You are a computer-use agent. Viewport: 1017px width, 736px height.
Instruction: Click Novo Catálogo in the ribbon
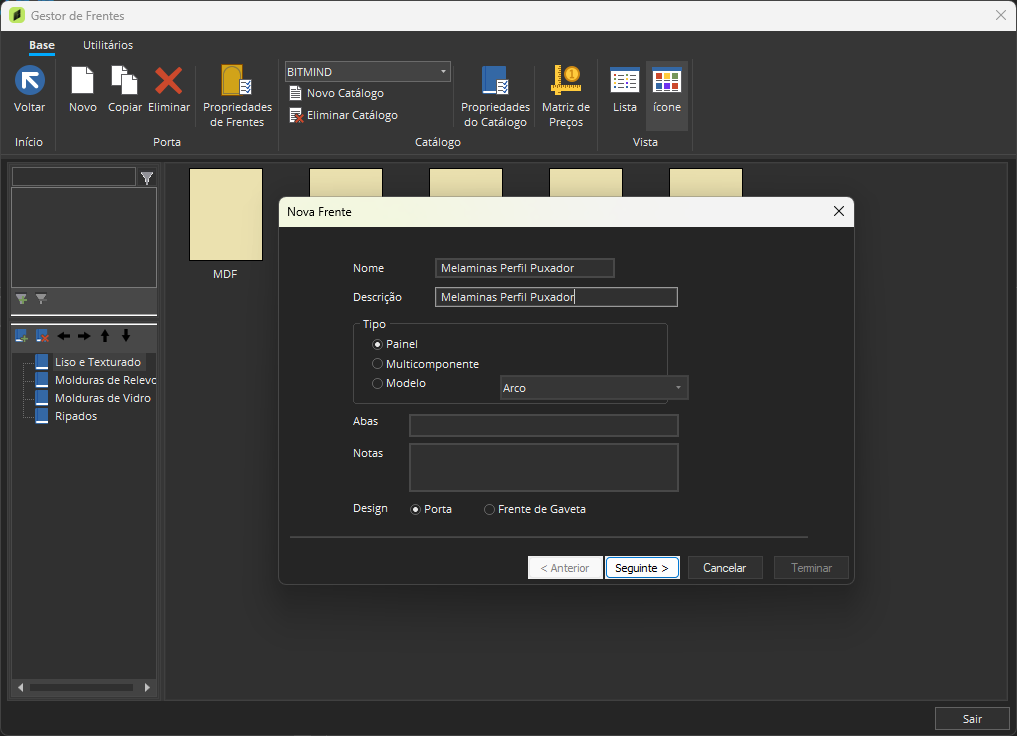[337, 93]
